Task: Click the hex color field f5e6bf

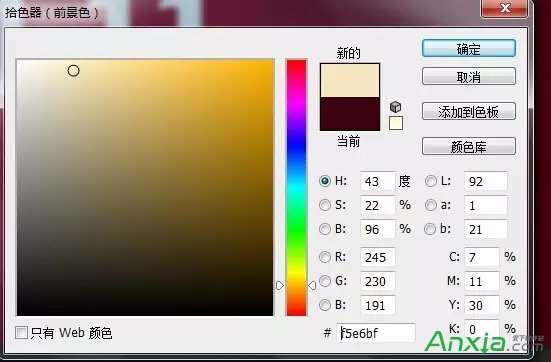Action: click(376, 333)
